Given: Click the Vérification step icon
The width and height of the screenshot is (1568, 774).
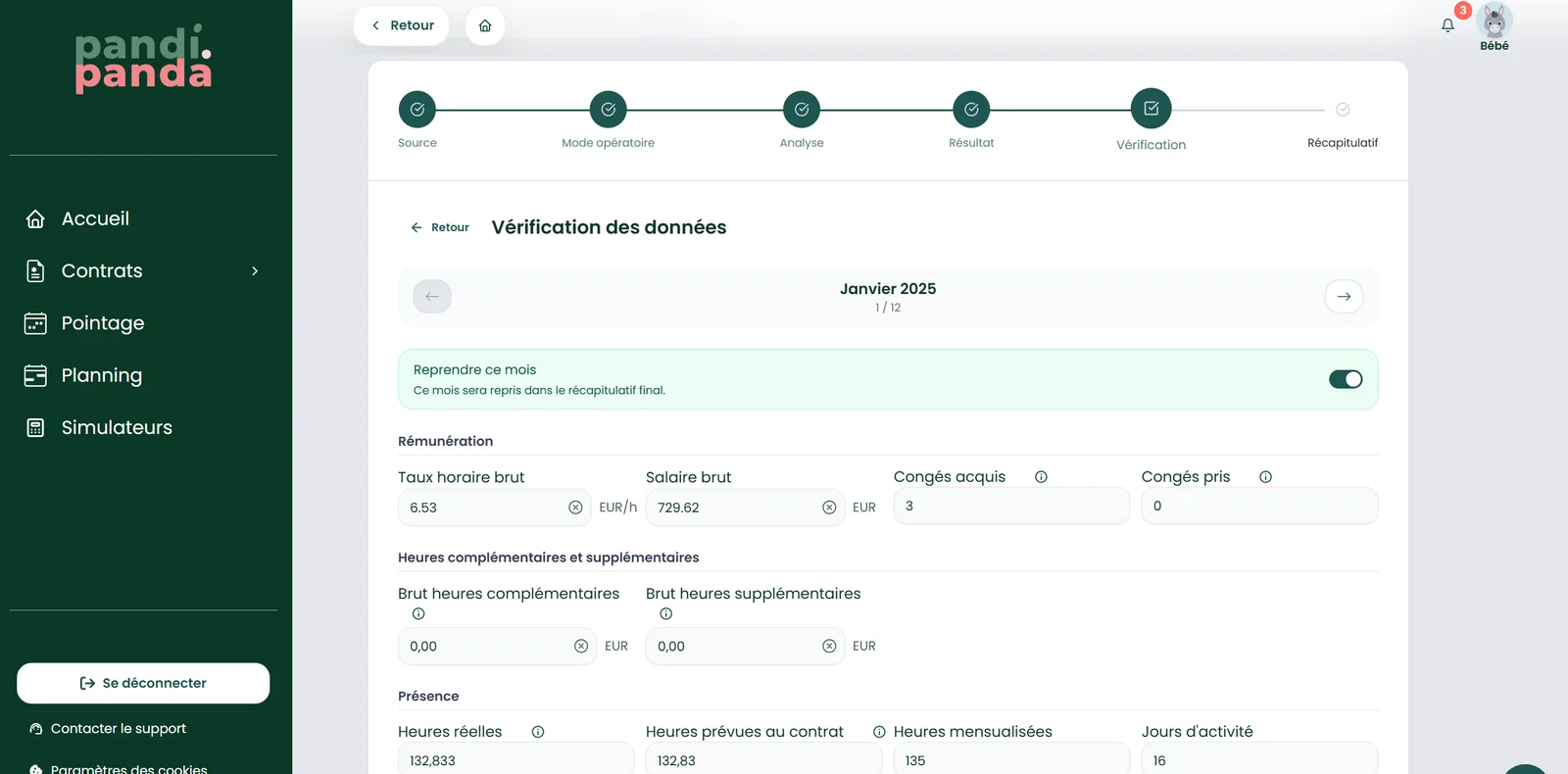Looking at the screenshot, I should pyautogui.click(x=1151, y=109).
